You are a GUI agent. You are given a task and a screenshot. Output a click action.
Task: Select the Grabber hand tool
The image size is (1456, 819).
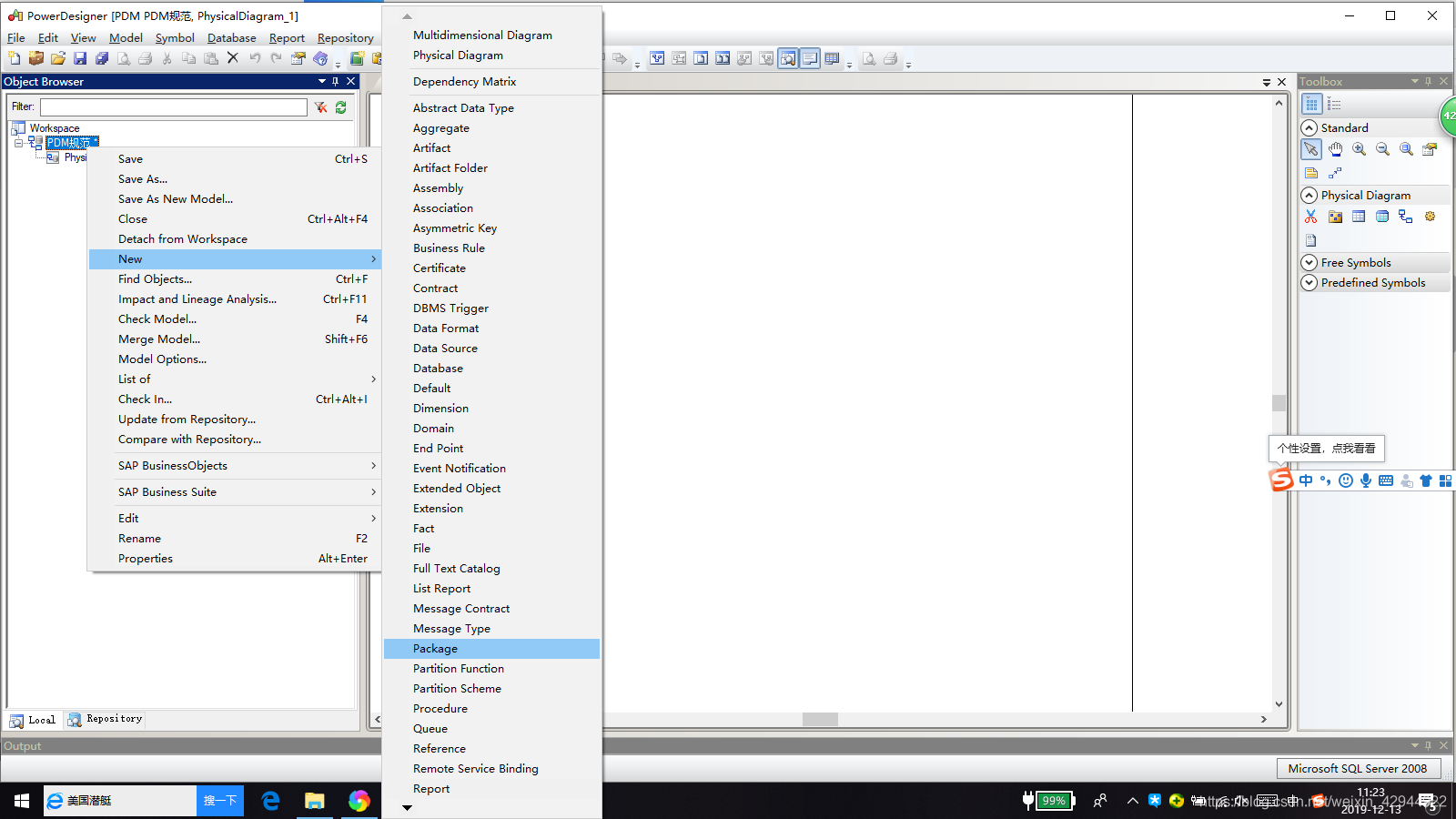1335,149
